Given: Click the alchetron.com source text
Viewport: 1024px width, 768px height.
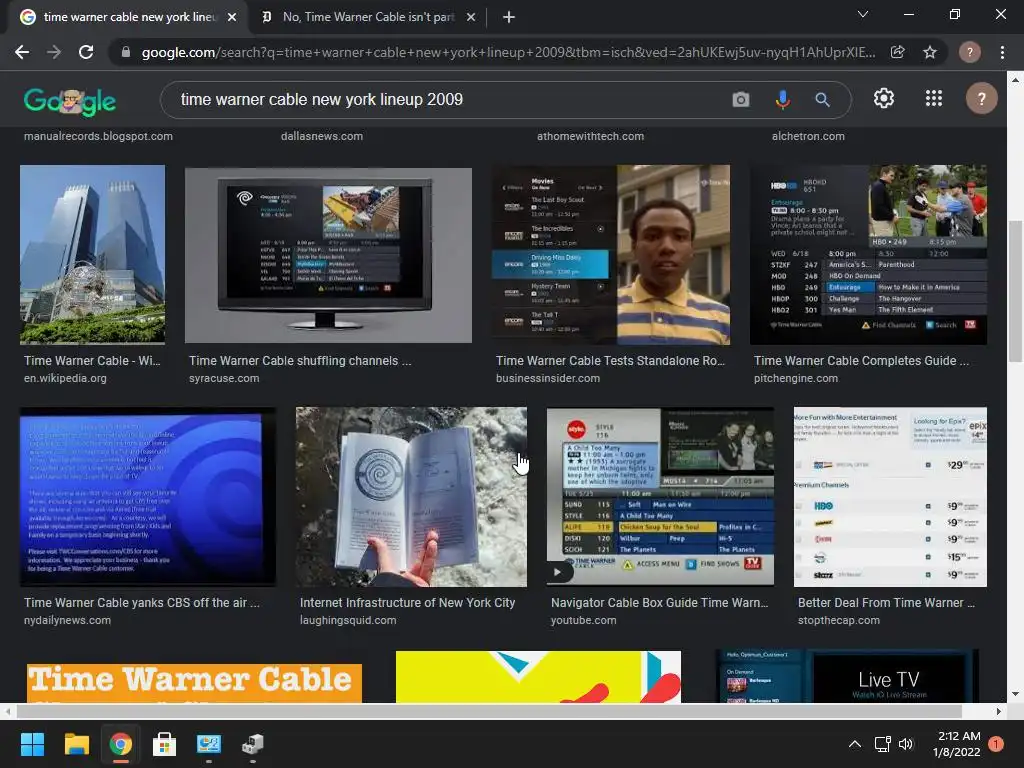Looking at the screenshot, I should click(808, 136).
